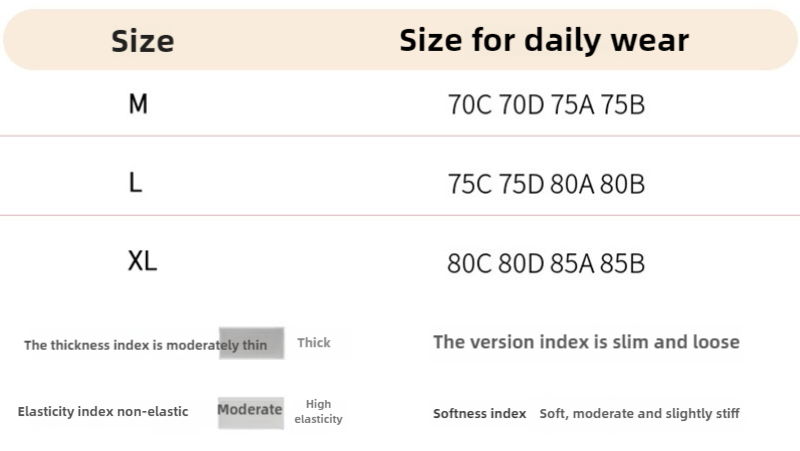Click the 70C size value
The width and height of the screenshot is (800, 451).
(470, 105)
